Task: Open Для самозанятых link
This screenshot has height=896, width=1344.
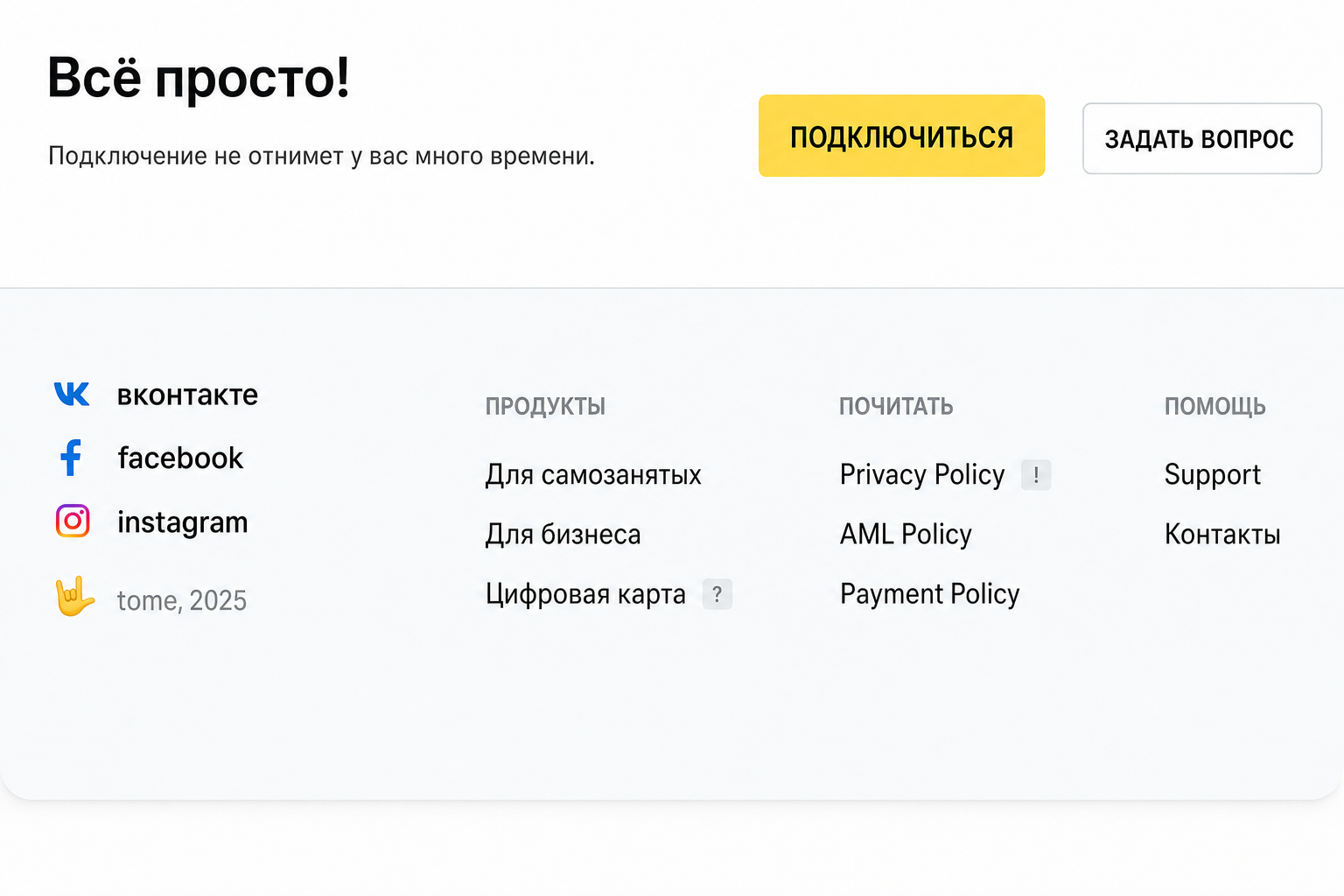Action: 593,475
